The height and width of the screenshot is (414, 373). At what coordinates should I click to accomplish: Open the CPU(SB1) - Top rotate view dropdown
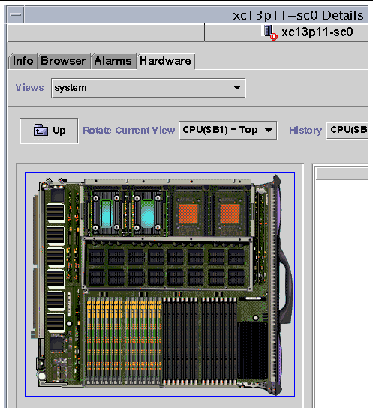pos(228,130)
